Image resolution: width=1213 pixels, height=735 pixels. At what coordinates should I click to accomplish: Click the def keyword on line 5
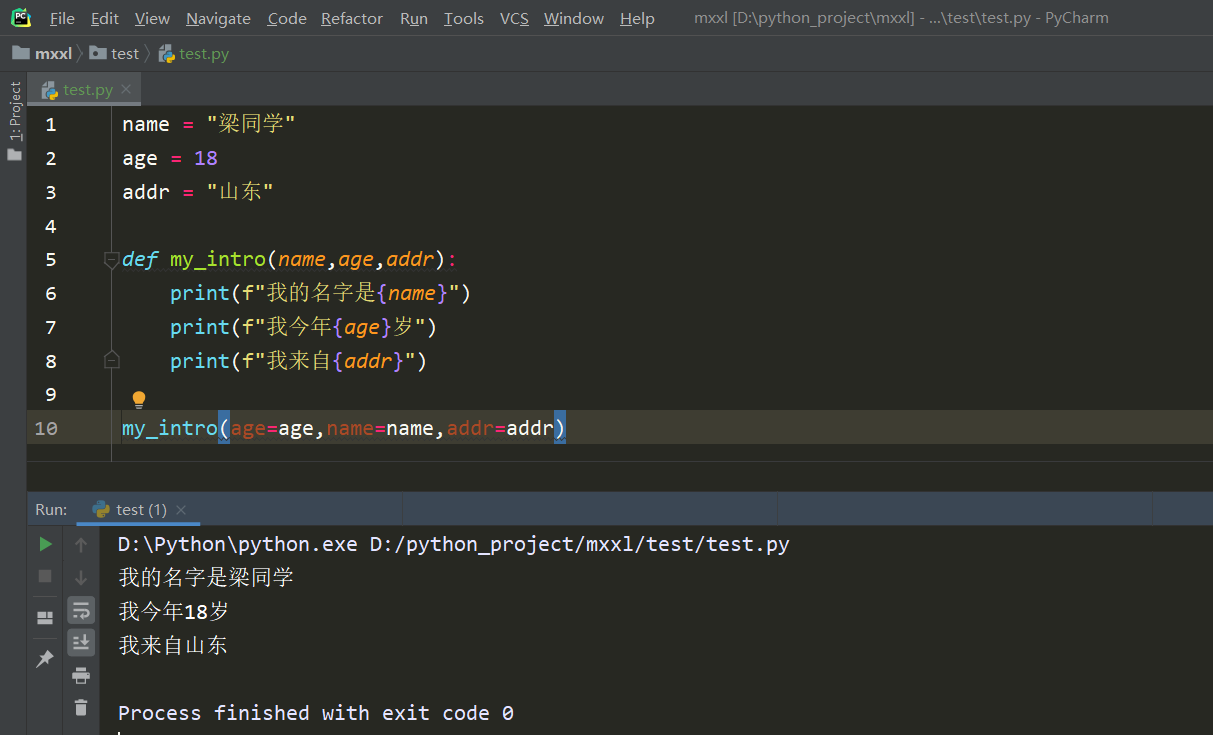pyautogui.click(x=140, y=260)
